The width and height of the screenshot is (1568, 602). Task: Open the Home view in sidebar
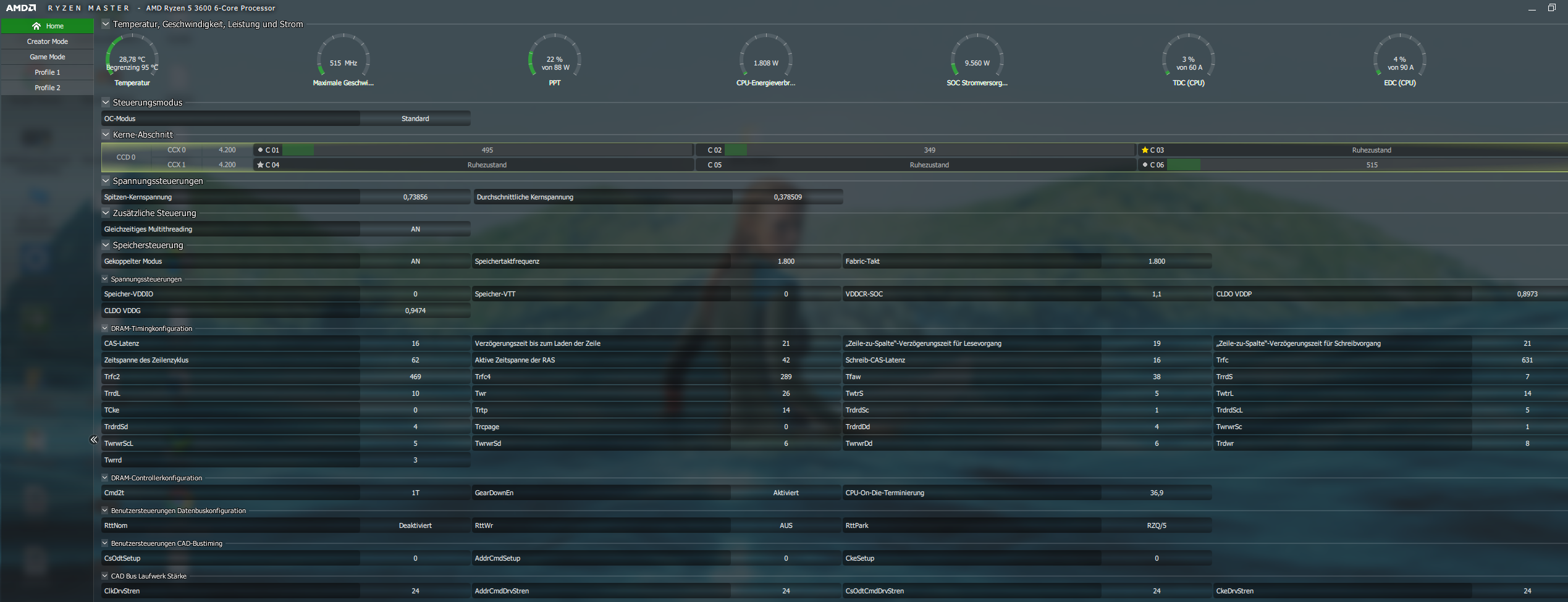pos(48,26)
